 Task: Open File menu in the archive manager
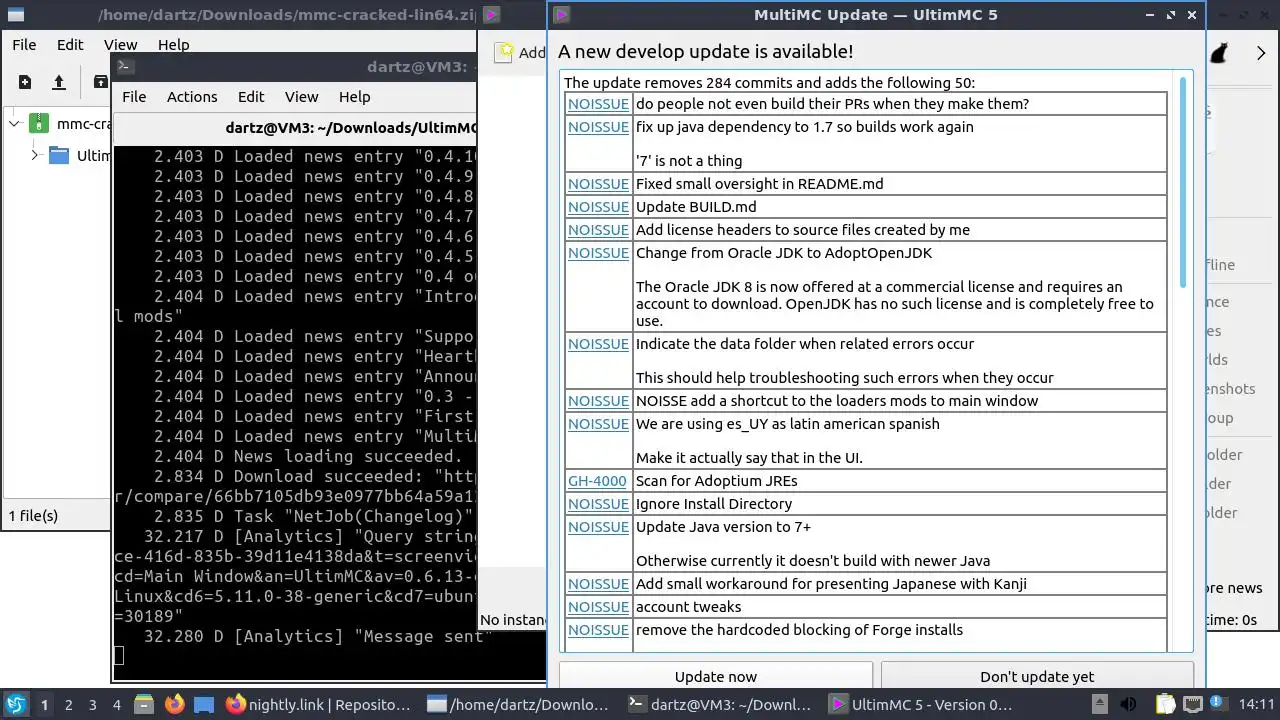tap(24, 45)
